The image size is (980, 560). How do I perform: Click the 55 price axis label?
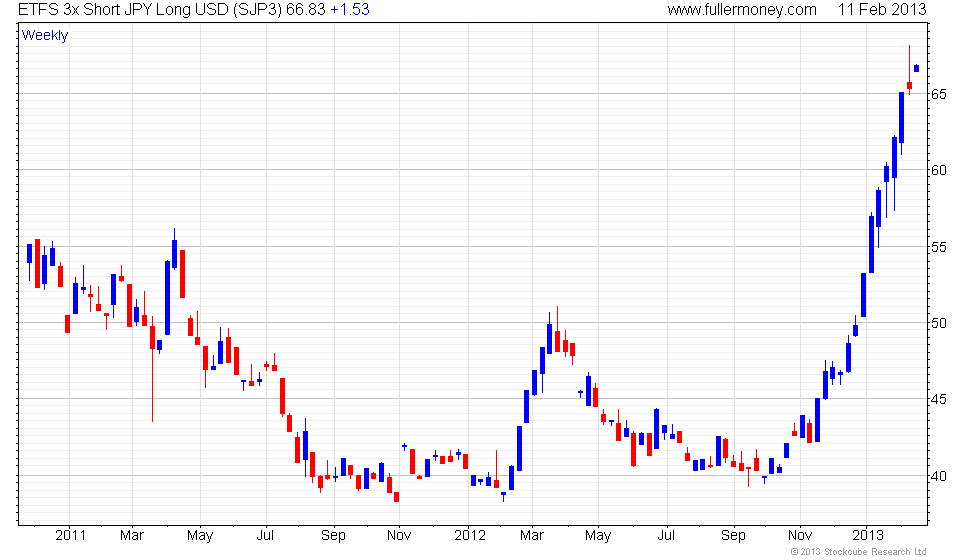click(939, 247)
